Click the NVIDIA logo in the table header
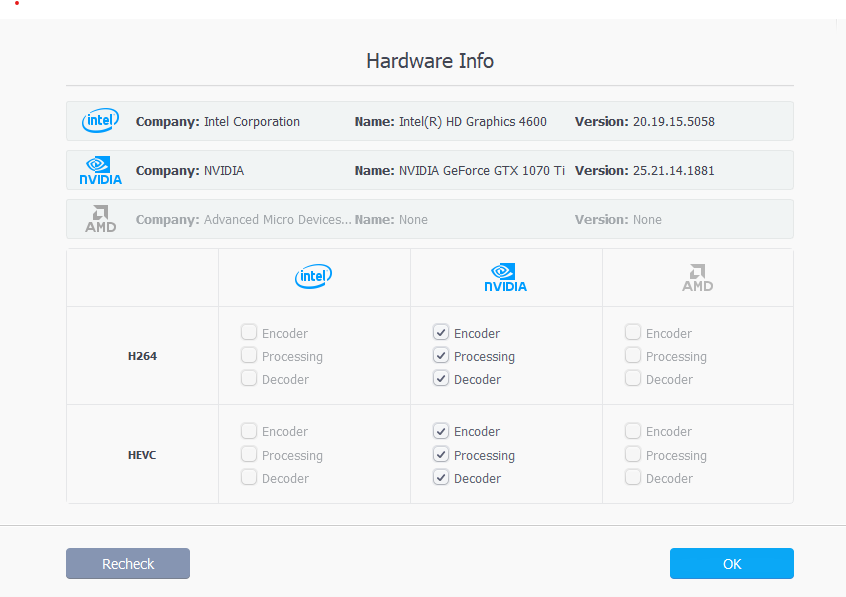 click(x=506, y=277)
